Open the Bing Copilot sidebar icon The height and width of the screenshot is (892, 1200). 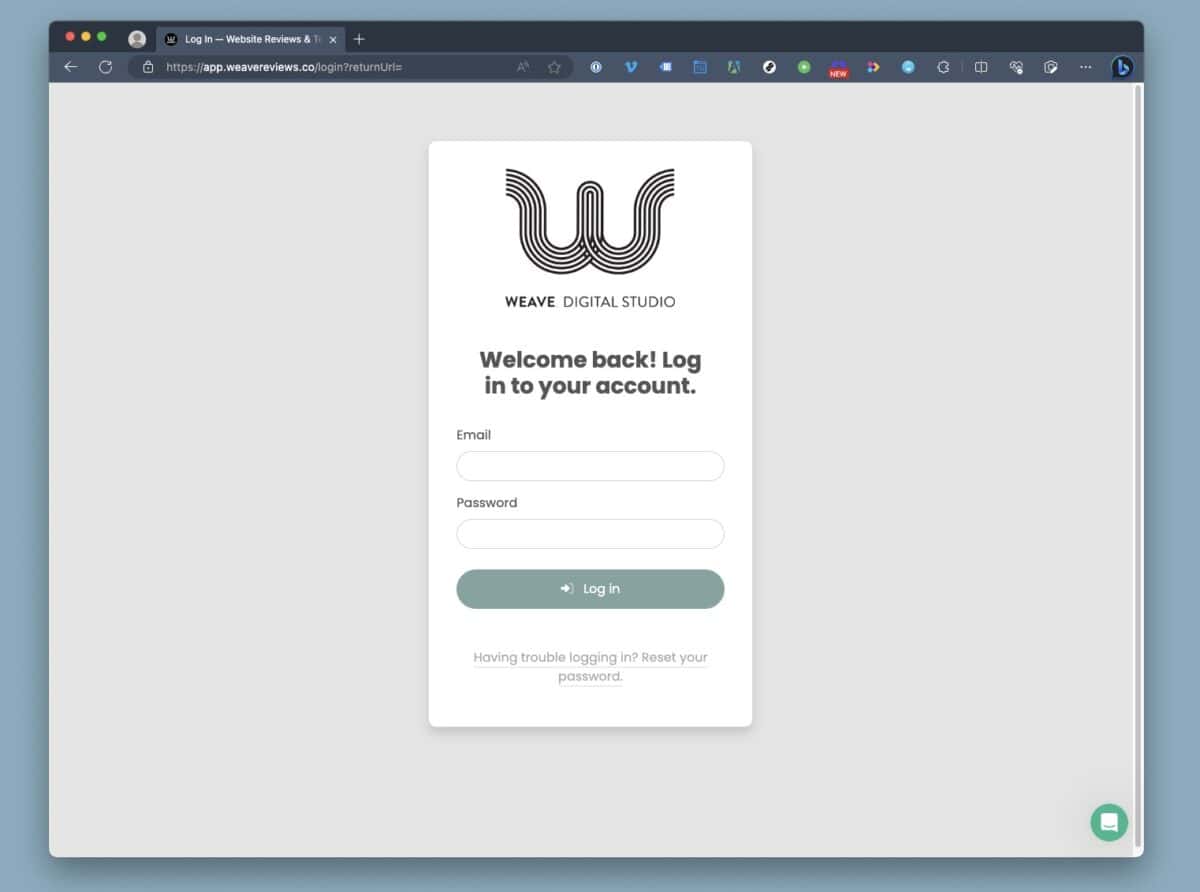[x=1122, y=67]
